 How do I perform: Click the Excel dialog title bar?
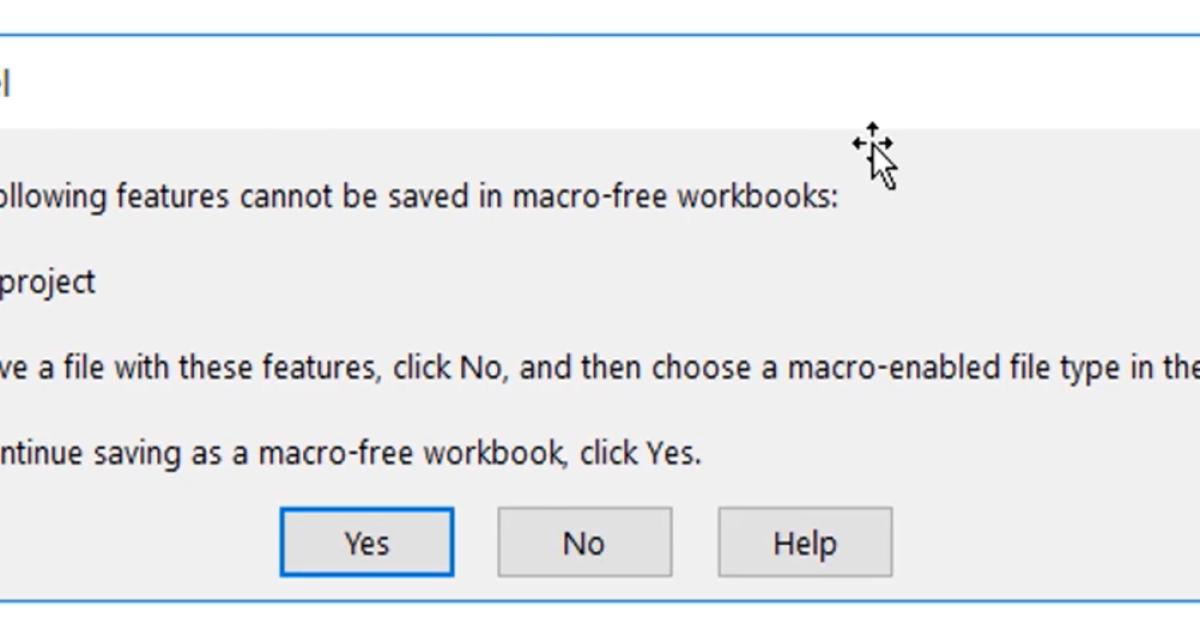point(400,80)
